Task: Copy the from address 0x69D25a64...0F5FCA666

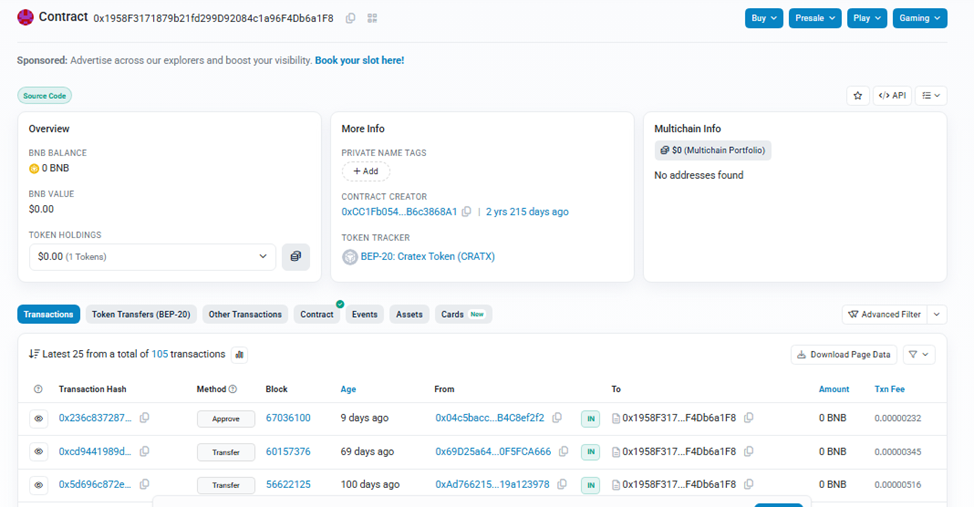Action: [x=563, y=452]
